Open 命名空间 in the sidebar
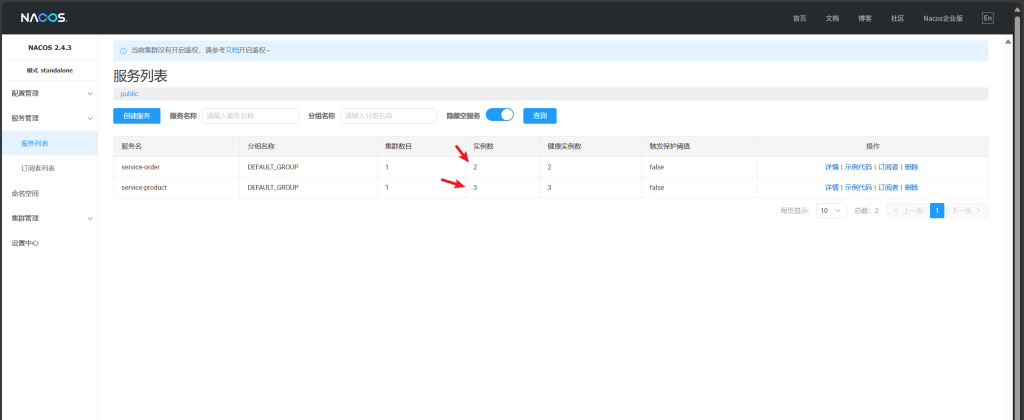The width and height of the screenshot is (1024, 420). tap(25, 193)
